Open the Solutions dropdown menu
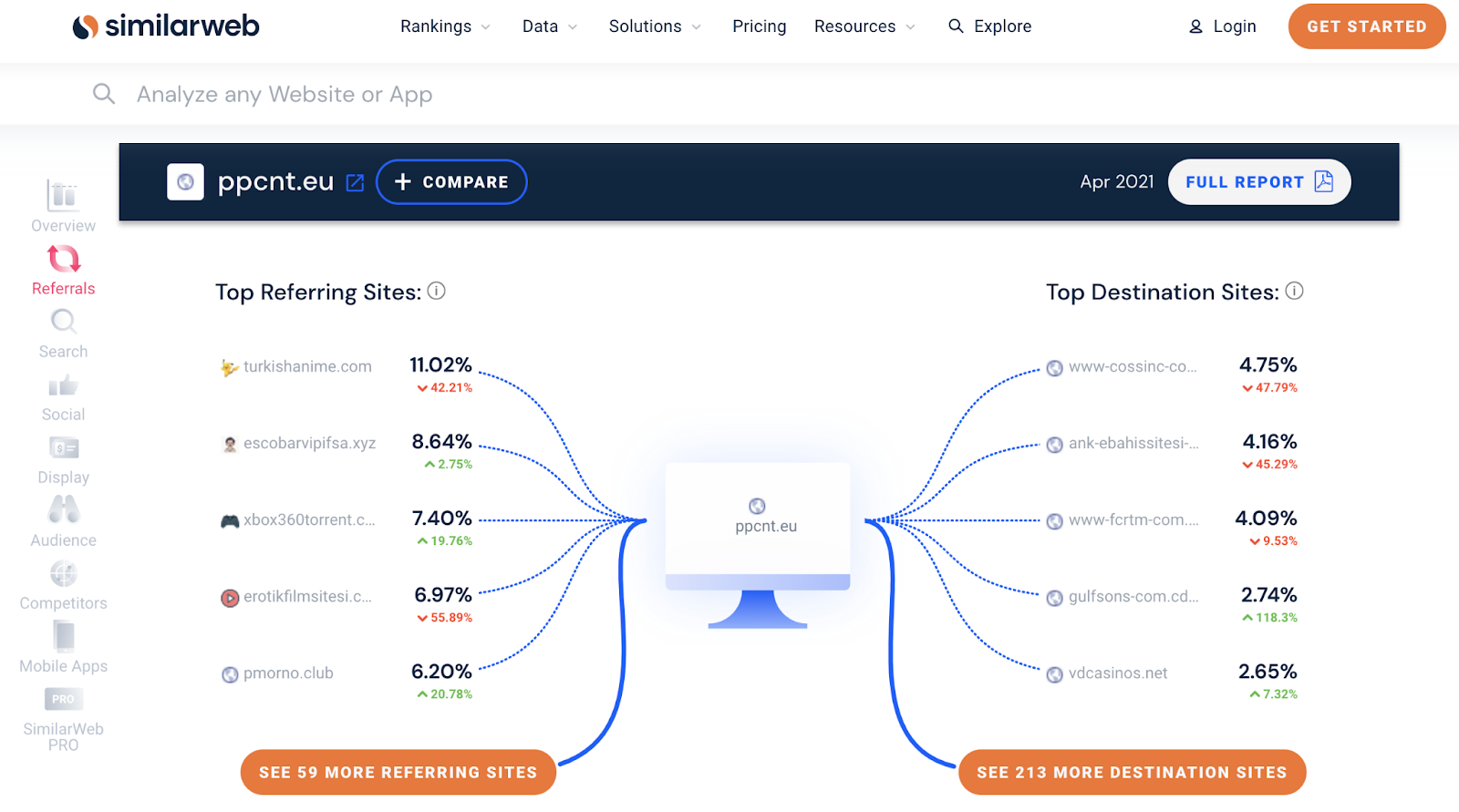Viewport: 1459px width, 812px height. [x=655, y=26]
